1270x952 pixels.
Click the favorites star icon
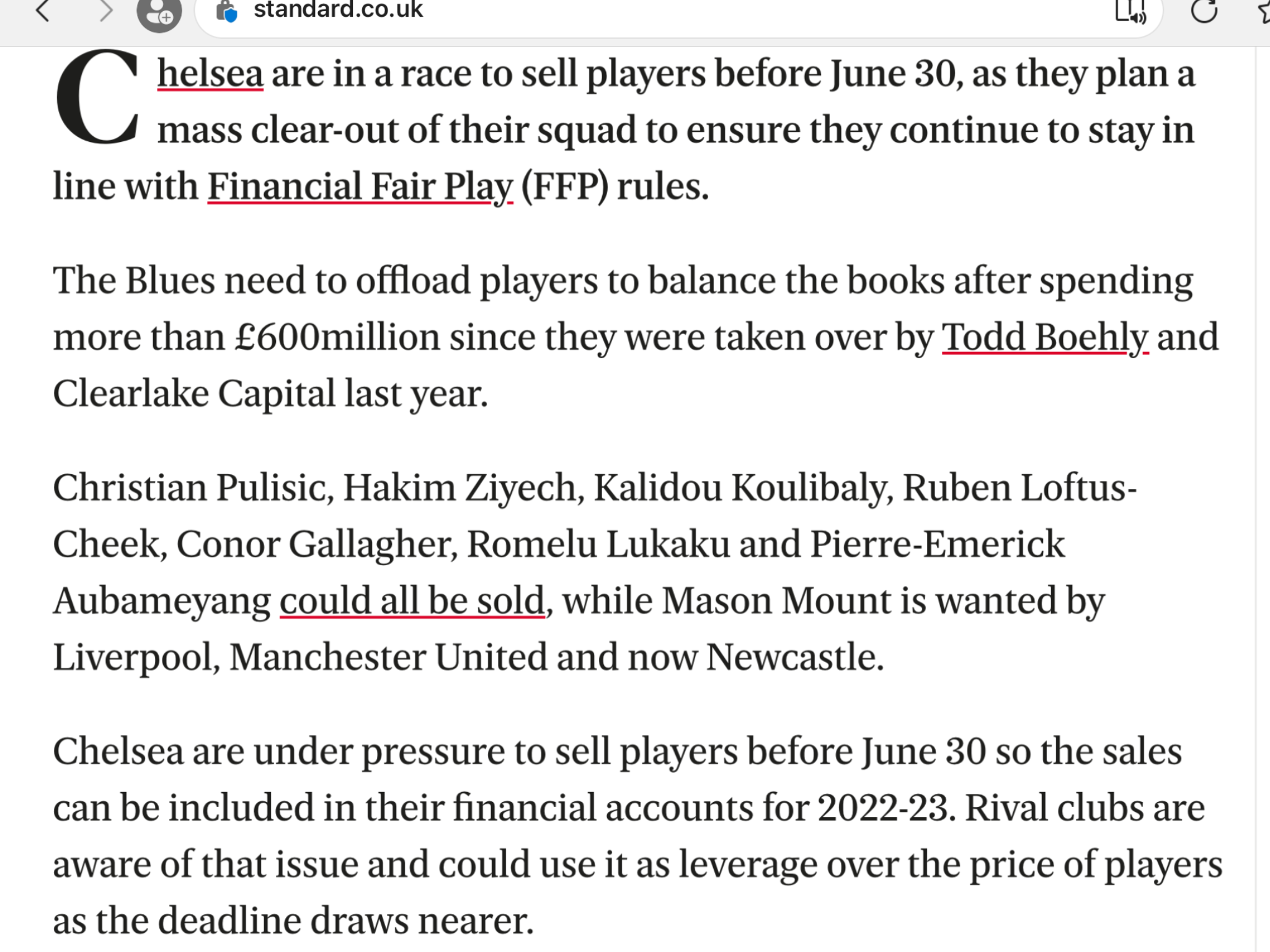pyautogui.click(x=1264, y=10)
